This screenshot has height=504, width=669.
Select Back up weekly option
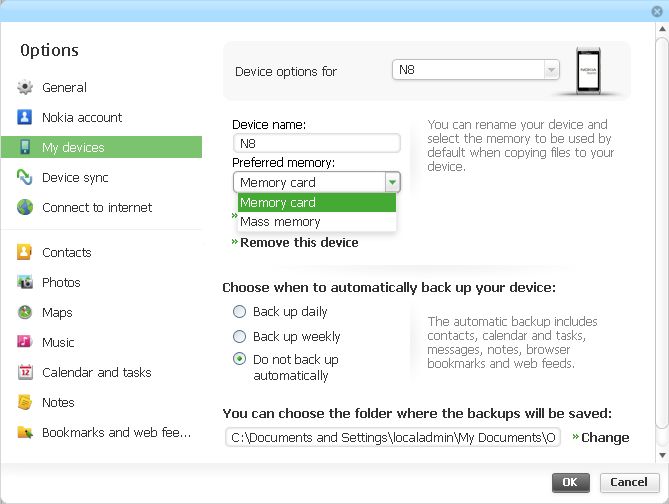point(239,337)
